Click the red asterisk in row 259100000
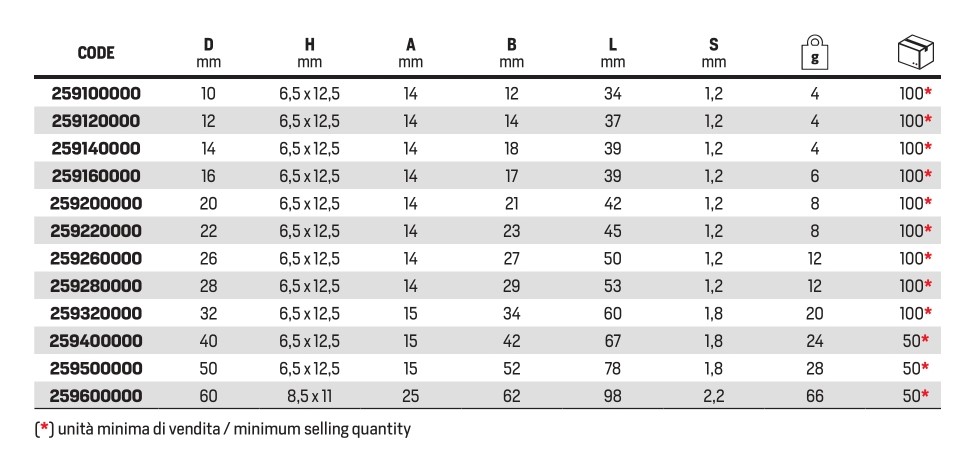Screen dimensions: 974x469 pyautogui.click(x=928, y=93)
